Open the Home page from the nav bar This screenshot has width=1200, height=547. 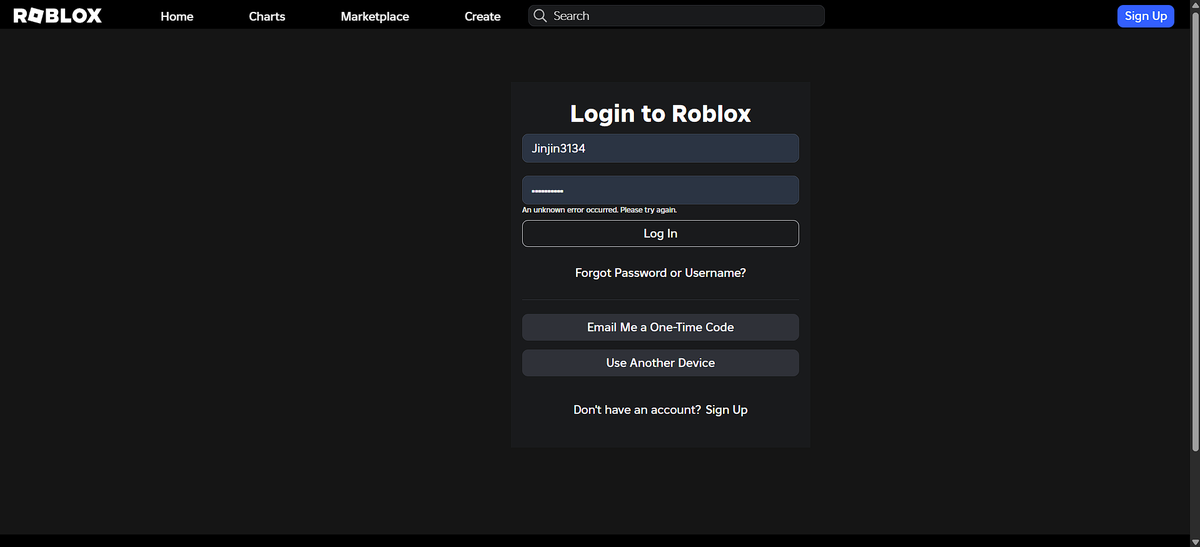(x=177, y=16)
